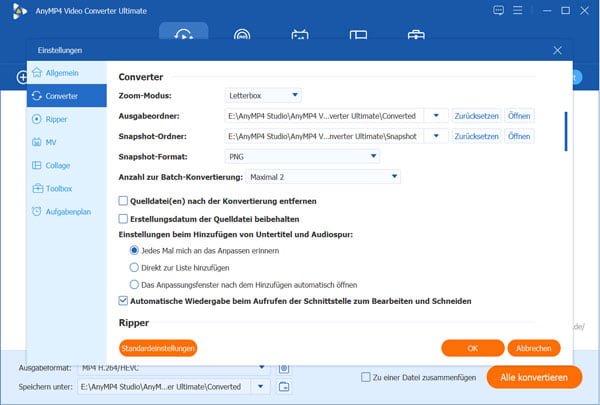Confirm settings with OK

click(473, 348)
